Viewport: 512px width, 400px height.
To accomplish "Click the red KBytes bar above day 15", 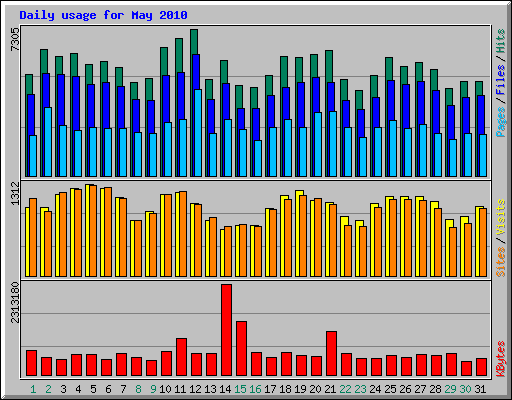I will coord(242,349).
